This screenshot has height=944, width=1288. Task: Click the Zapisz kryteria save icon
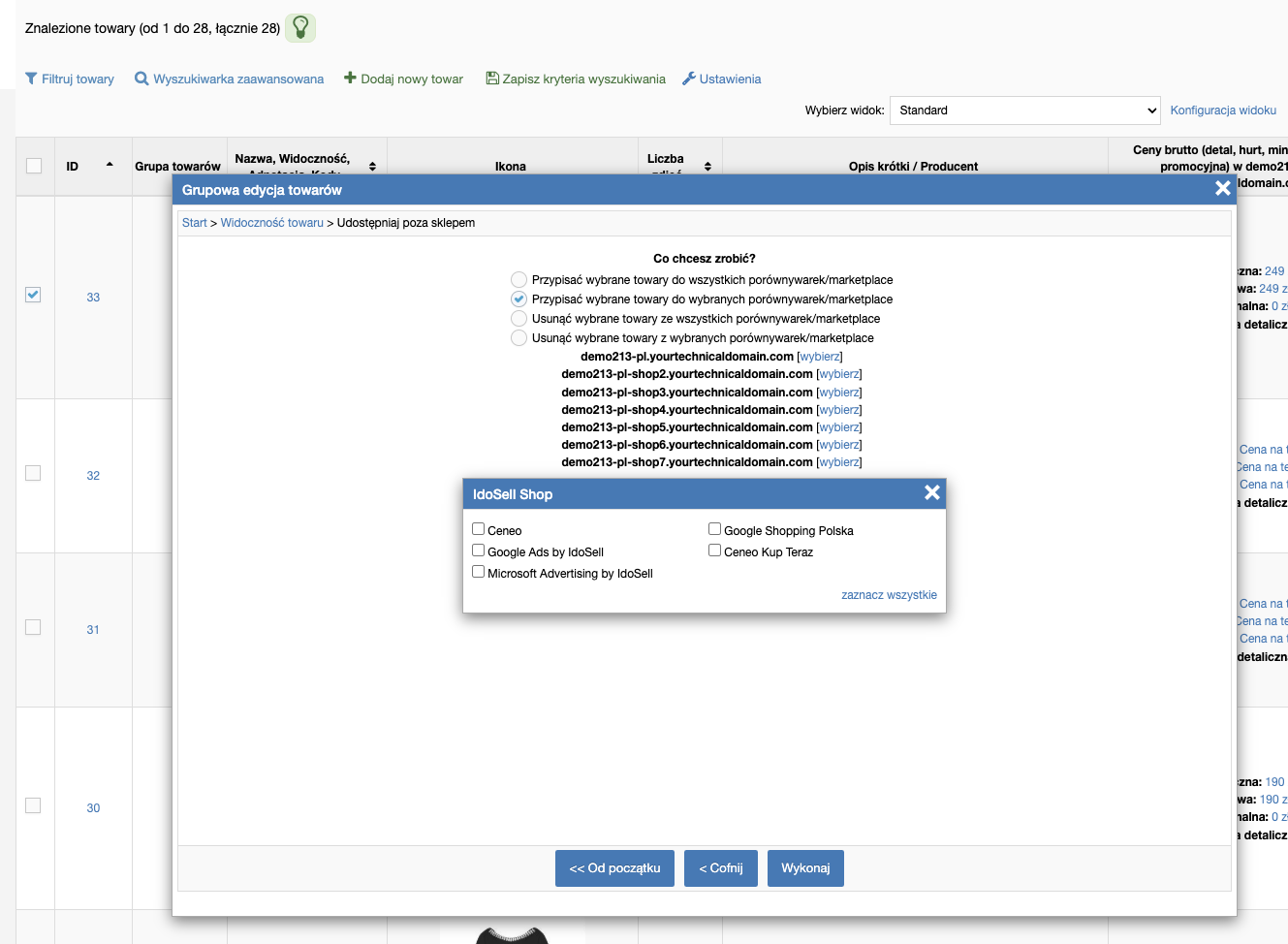[x=492, y=79]
